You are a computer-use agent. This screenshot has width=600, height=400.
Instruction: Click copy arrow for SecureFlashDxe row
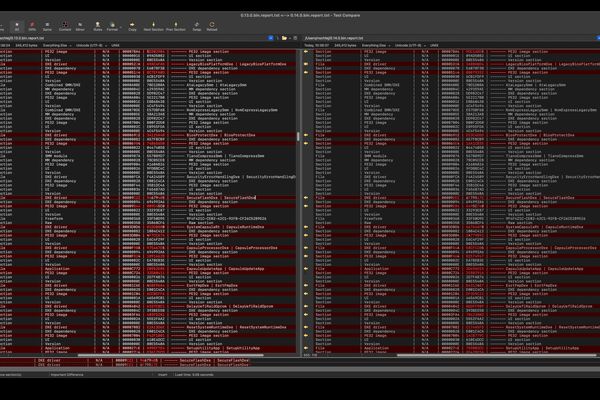[306, 198]
